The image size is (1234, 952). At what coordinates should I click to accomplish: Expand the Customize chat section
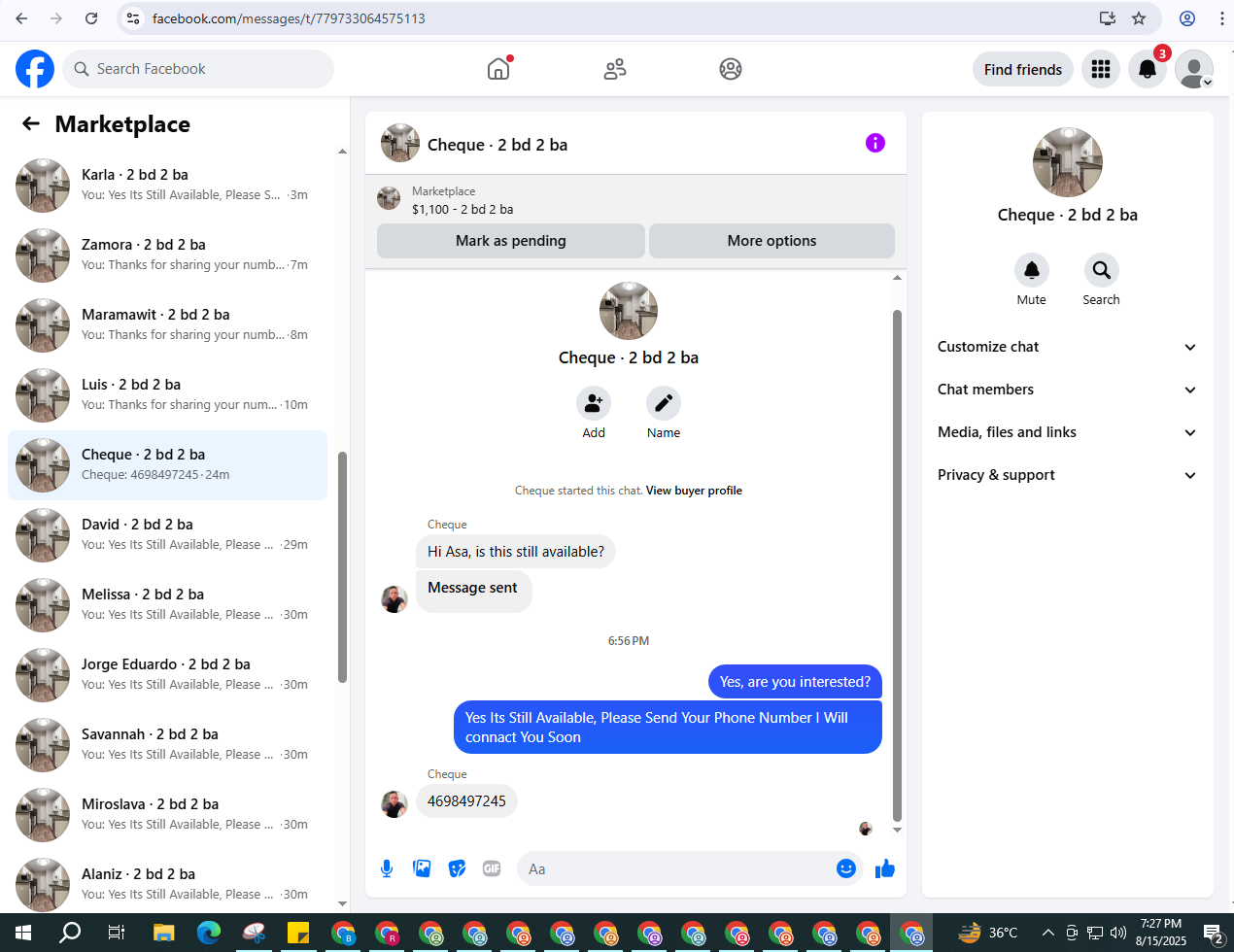coord(1067,347)
